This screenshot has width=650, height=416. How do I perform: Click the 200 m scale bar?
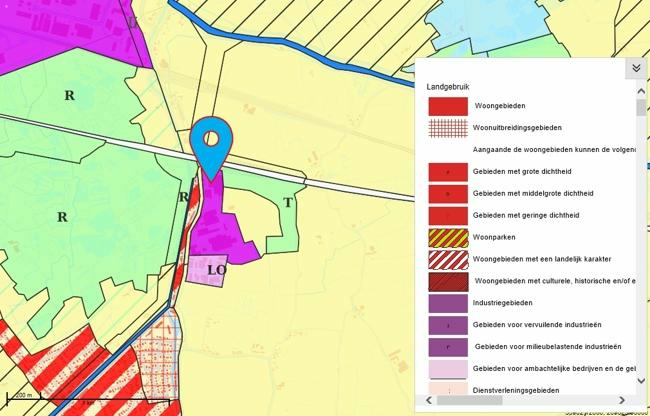coord(24,399)
